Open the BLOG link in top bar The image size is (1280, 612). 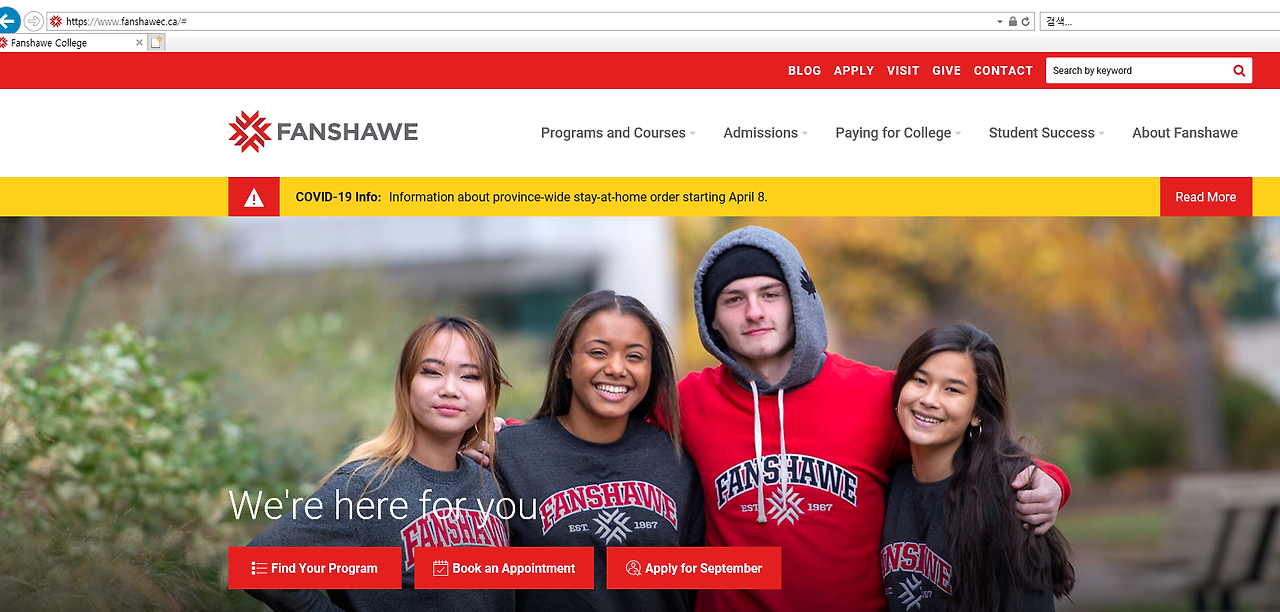tap(804, 71)
